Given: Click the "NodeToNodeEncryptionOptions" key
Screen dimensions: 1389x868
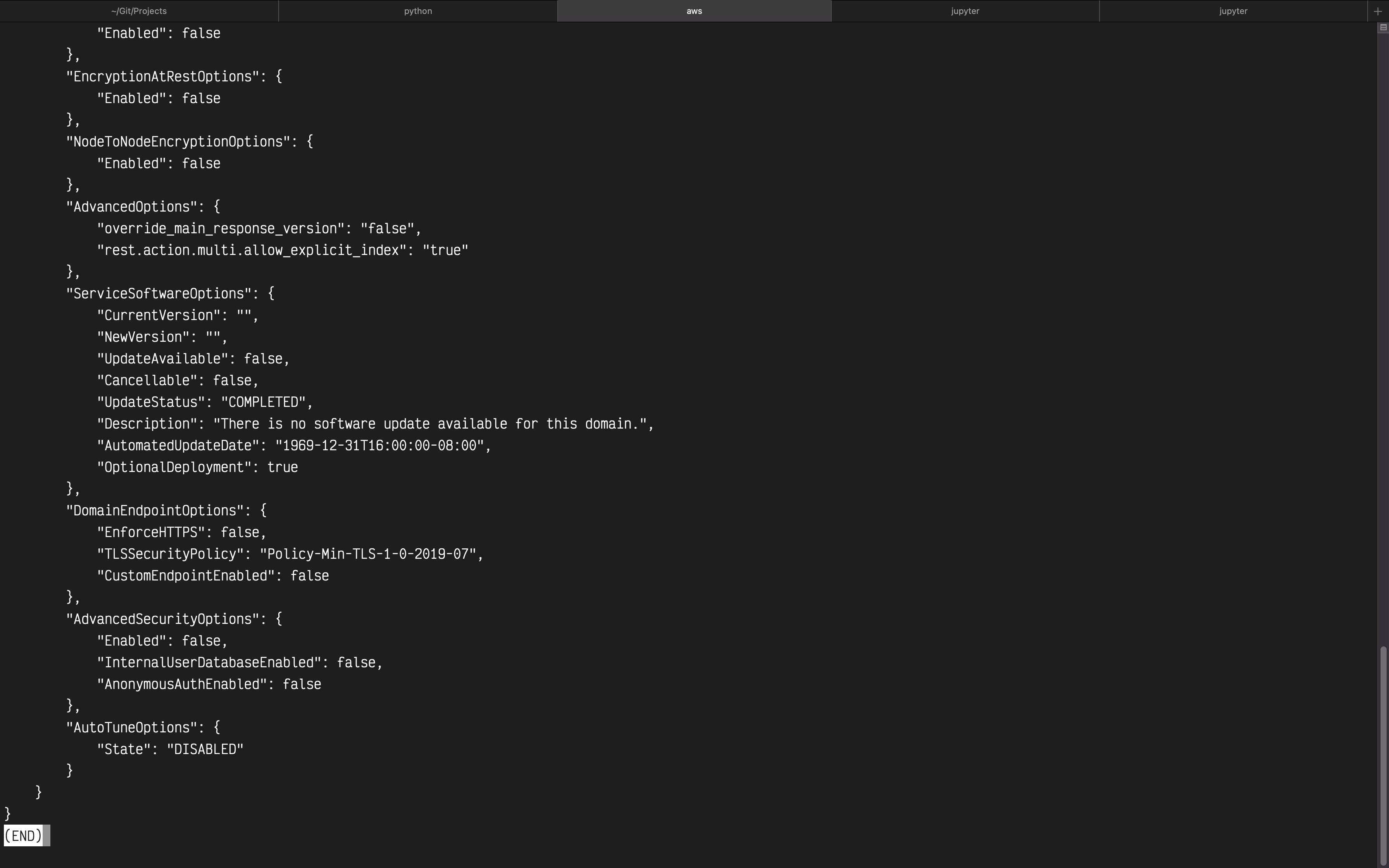Looking at the screenshot, I should pos(178,142).
